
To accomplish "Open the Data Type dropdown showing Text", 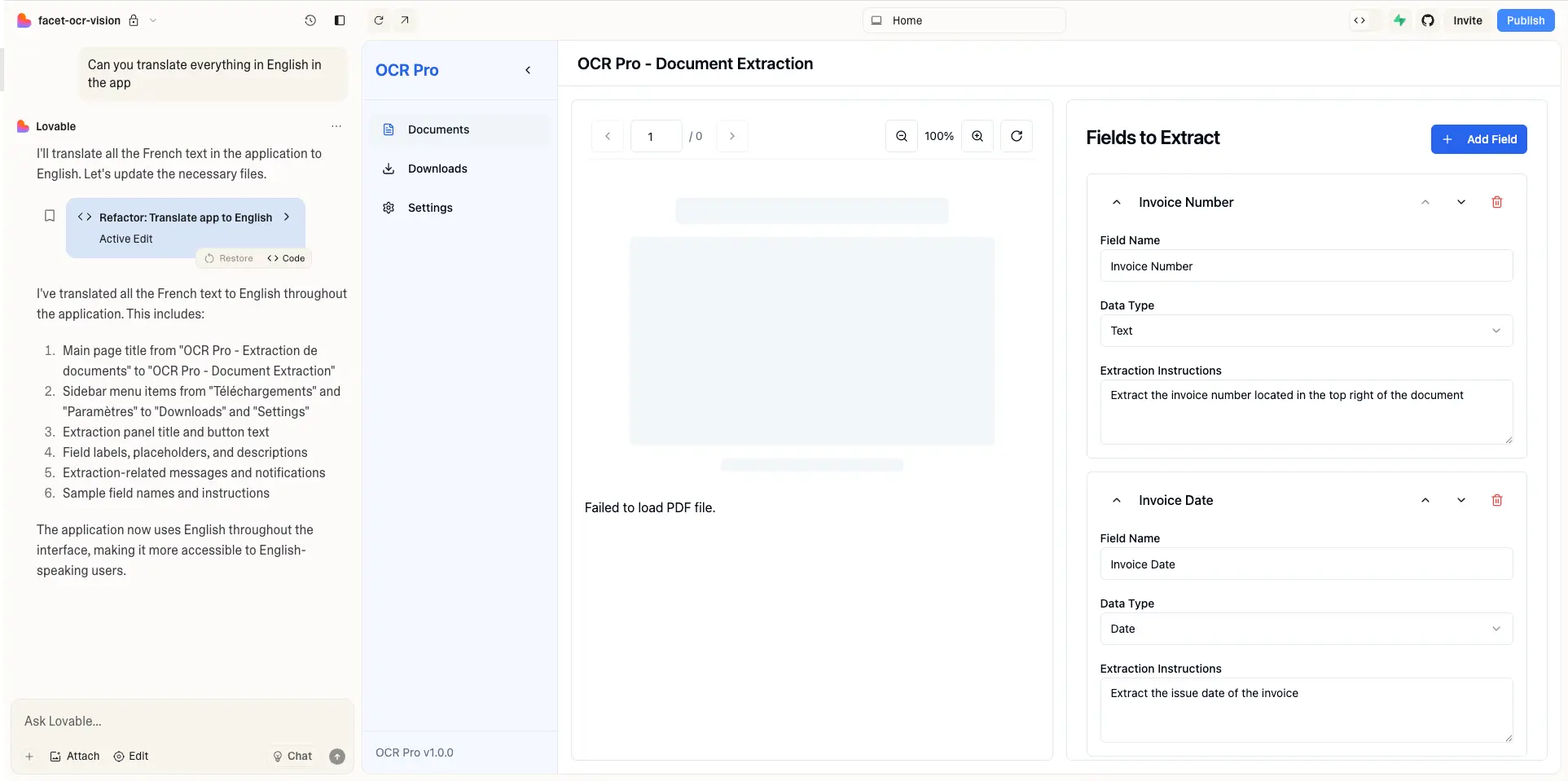I will [1306, 331].
